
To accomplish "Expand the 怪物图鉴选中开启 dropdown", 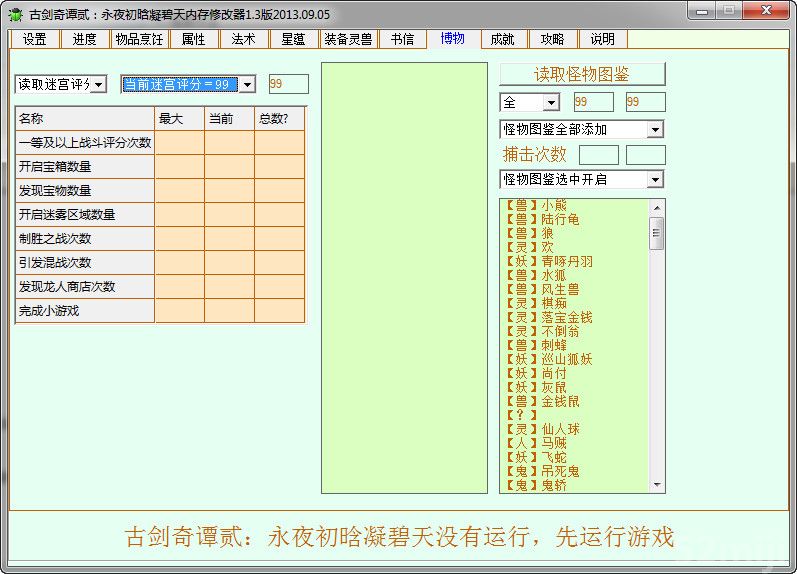I will click(x=655, y=179).
